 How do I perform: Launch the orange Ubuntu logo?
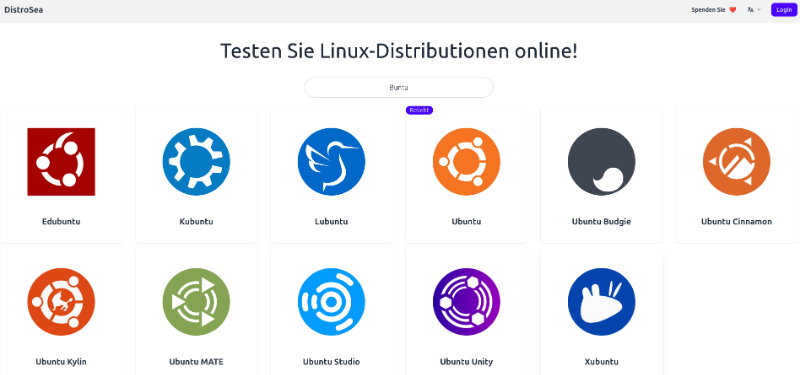[466, 162]
